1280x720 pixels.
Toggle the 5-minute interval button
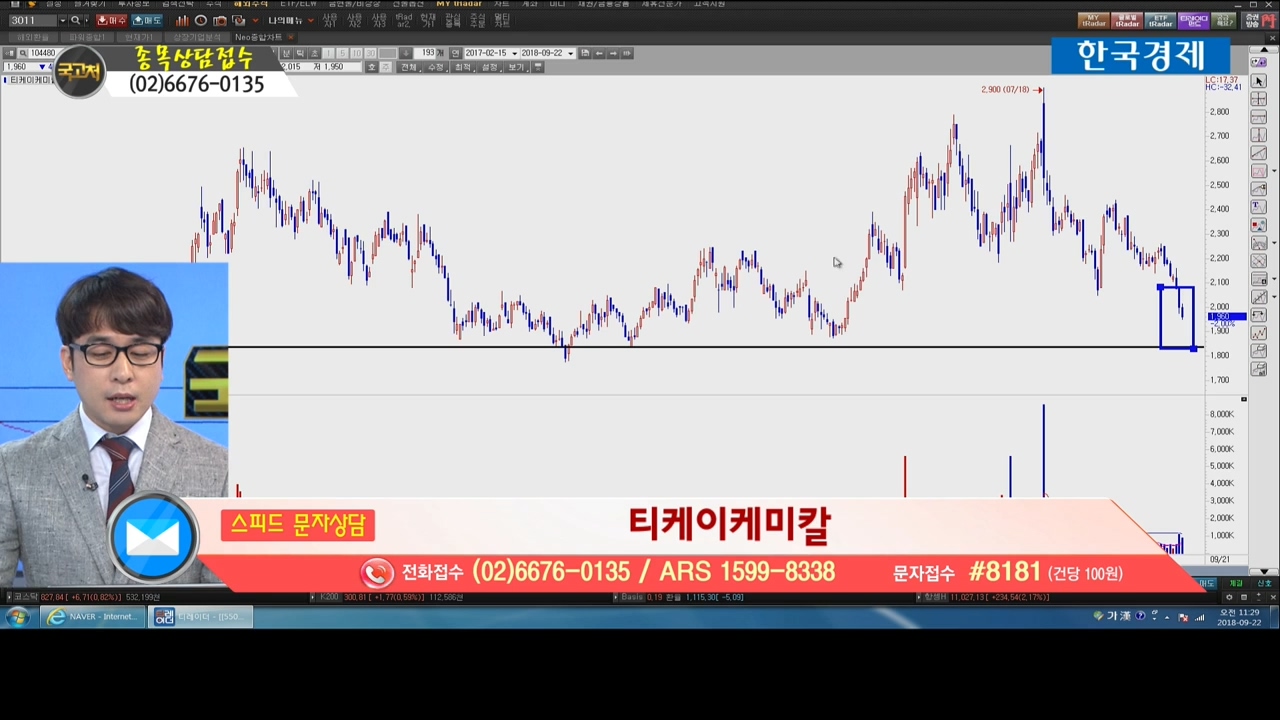[x=342, y=53]
